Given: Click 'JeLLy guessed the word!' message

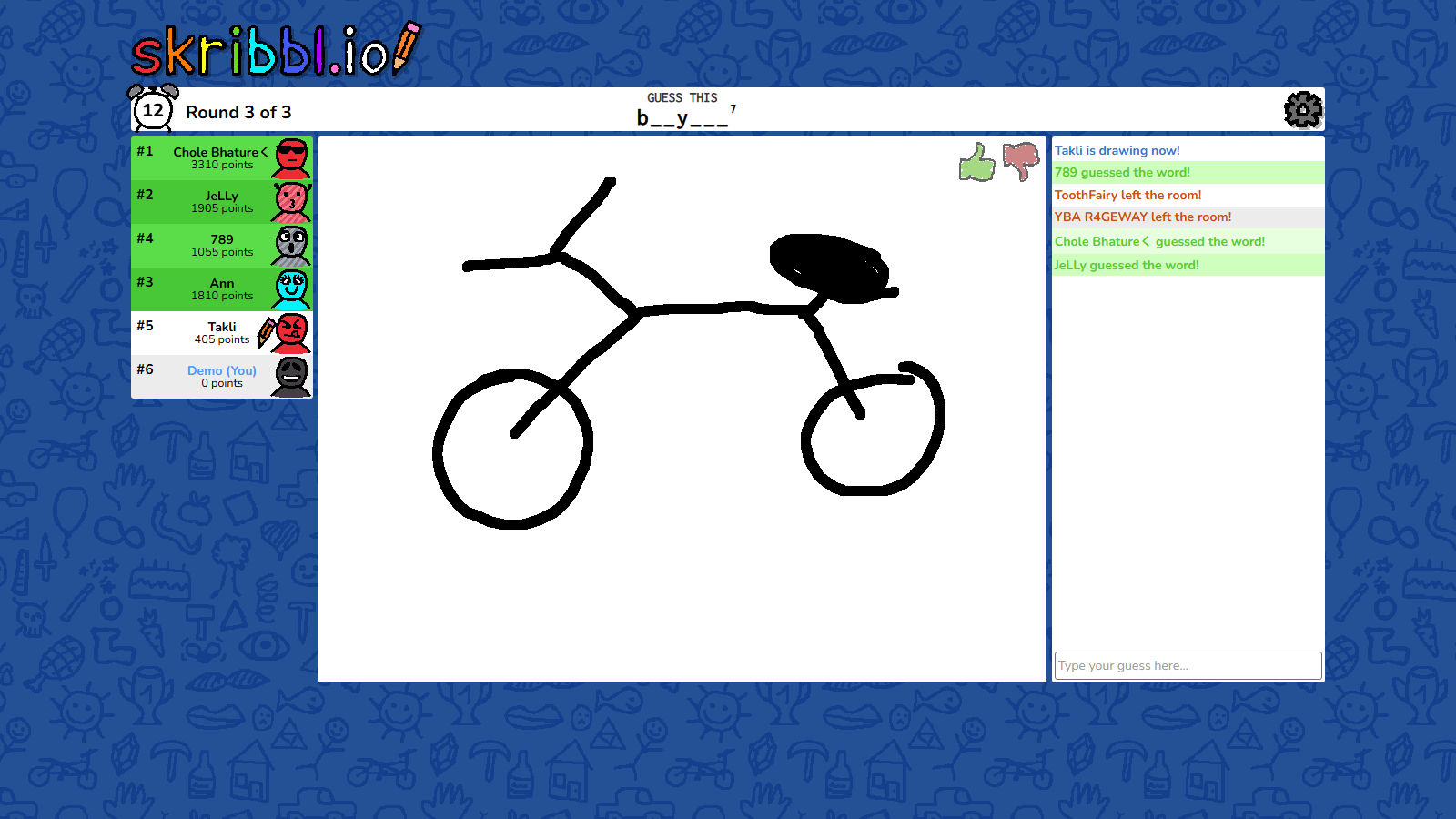Looking at the screenshot, I should click(1127, 265).
